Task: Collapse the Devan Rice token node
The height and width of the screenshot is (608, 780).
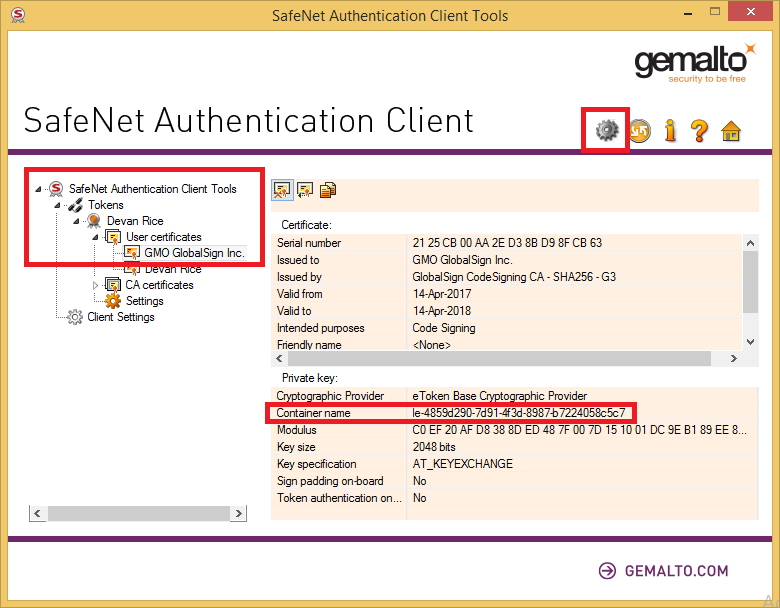Action: (x=76, y=221)
